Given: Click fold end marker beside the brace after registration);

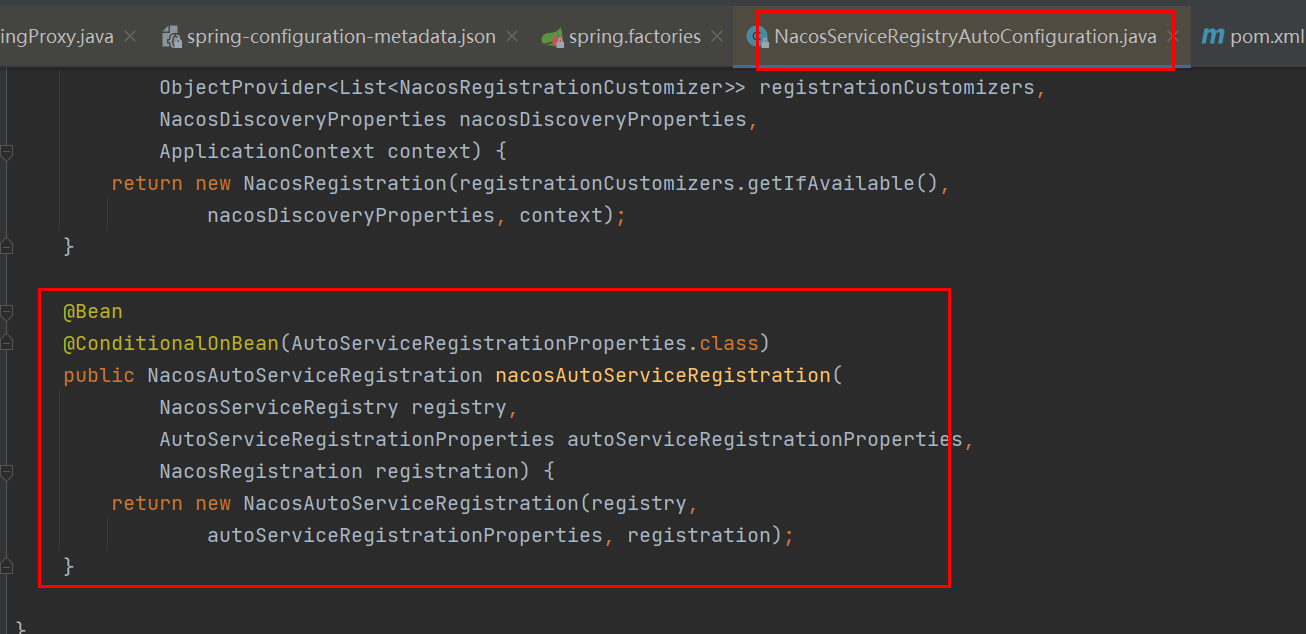Looking at the screenshot, I should click(7, 567).
